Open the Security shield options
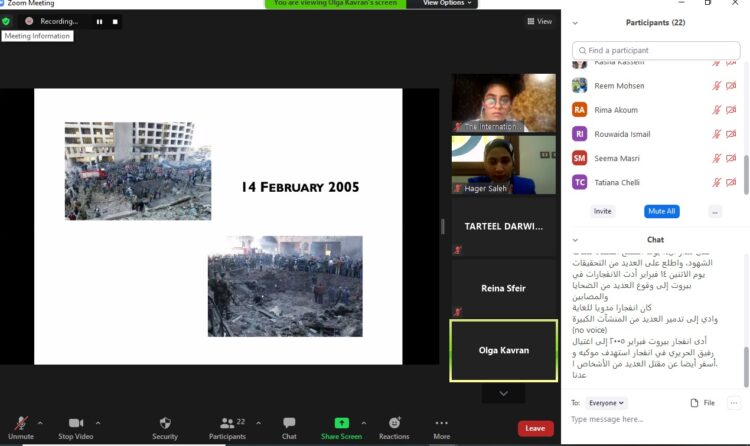This screenshot has width=750, height=446. [x=165, y=424]
